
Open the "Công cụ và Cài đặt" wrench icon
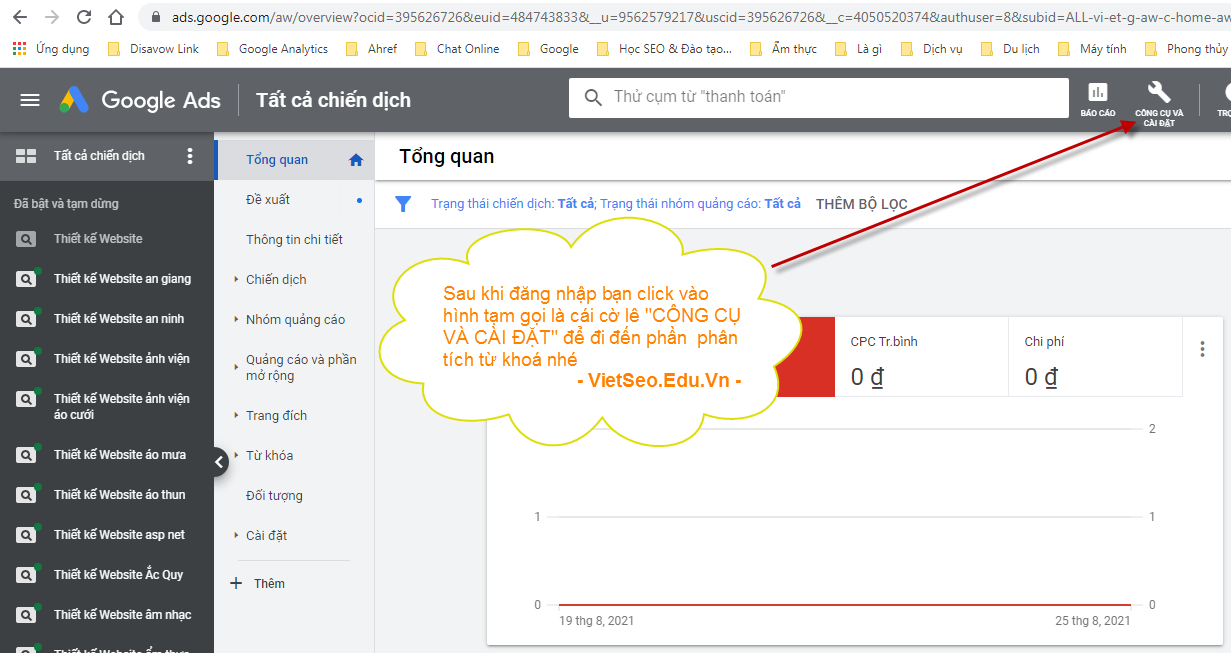tap(1158, 94)
